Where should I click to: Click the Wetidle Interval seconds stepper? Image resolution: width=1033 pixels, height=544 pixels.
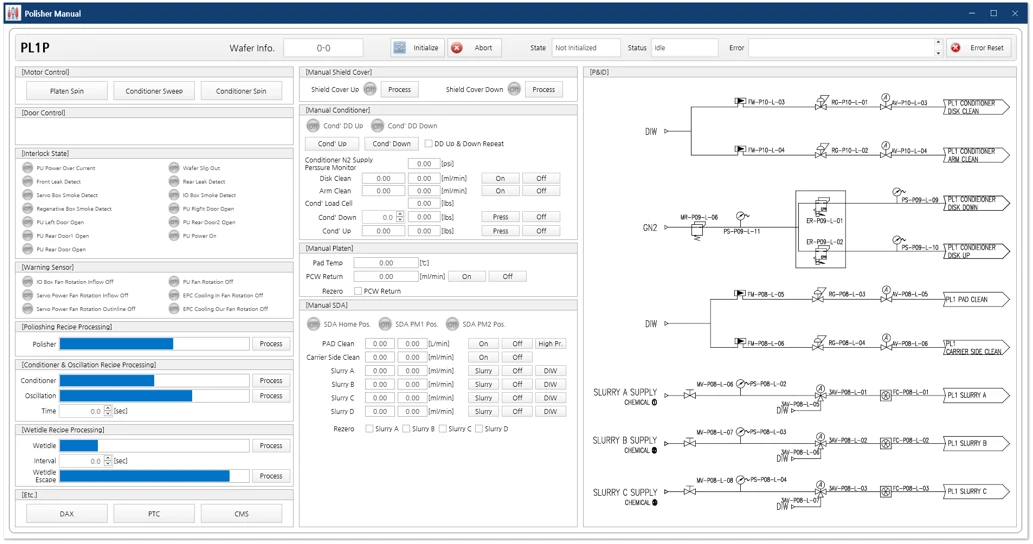point(108,461)
